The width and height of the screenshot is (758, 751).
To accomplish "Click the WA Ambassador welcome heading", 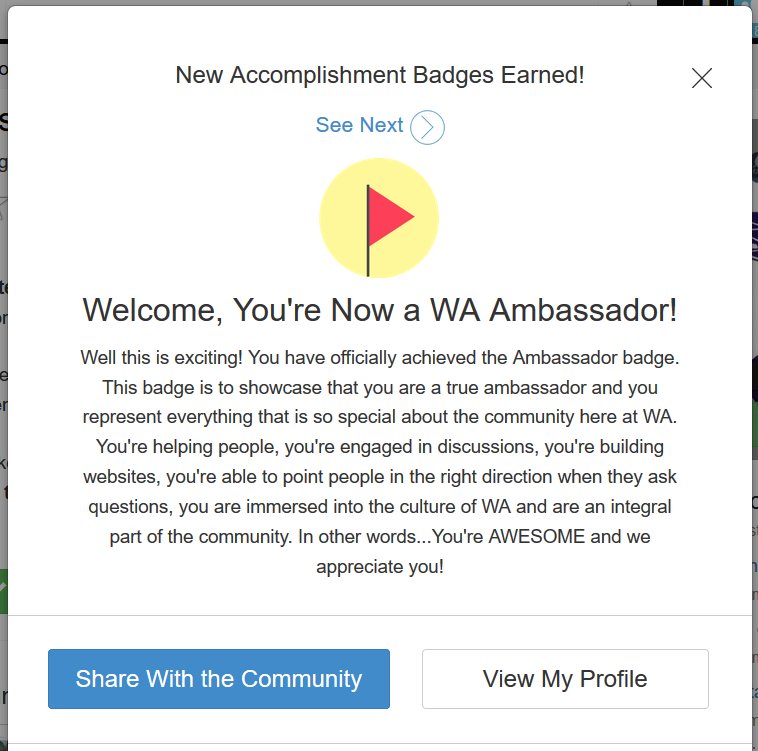I will click(379, 310).
